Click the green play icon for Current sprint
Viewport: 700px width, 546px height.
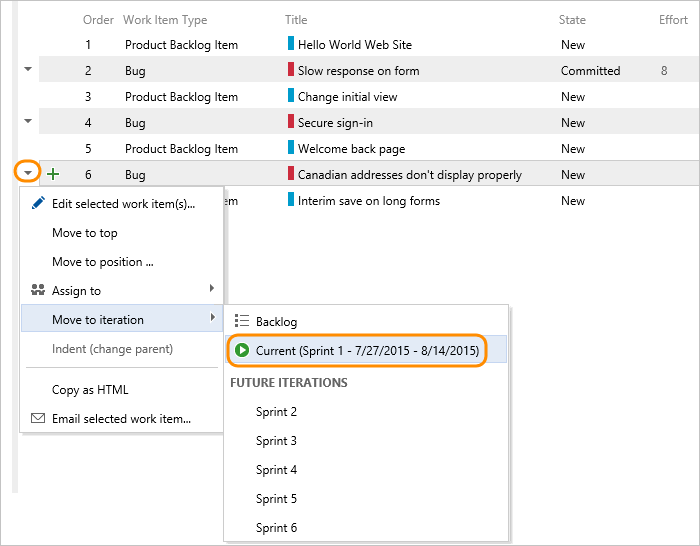pyautogui.click(x=242, y=350)
